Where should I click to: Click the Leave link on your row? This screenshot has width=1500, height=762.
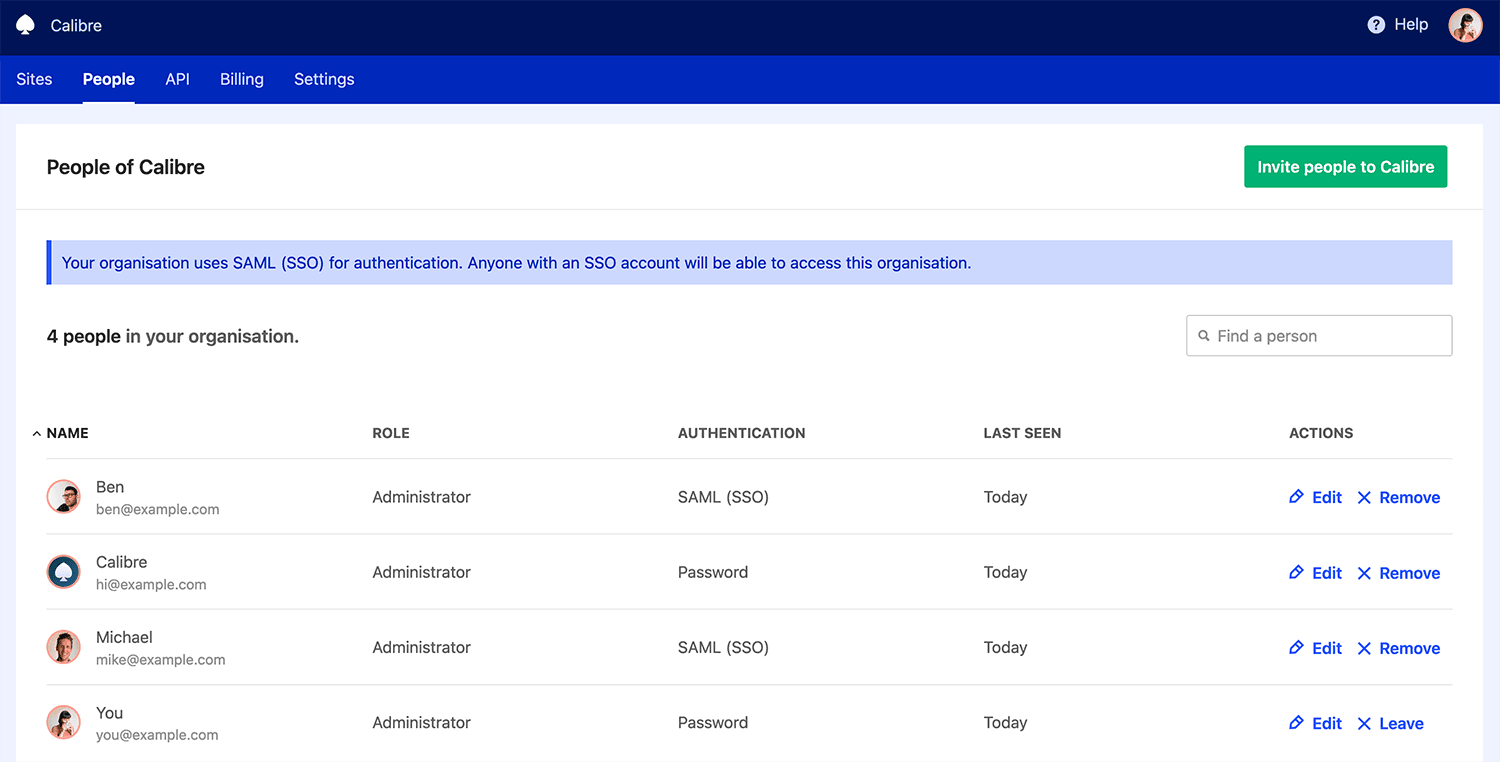coord(1401,722)
